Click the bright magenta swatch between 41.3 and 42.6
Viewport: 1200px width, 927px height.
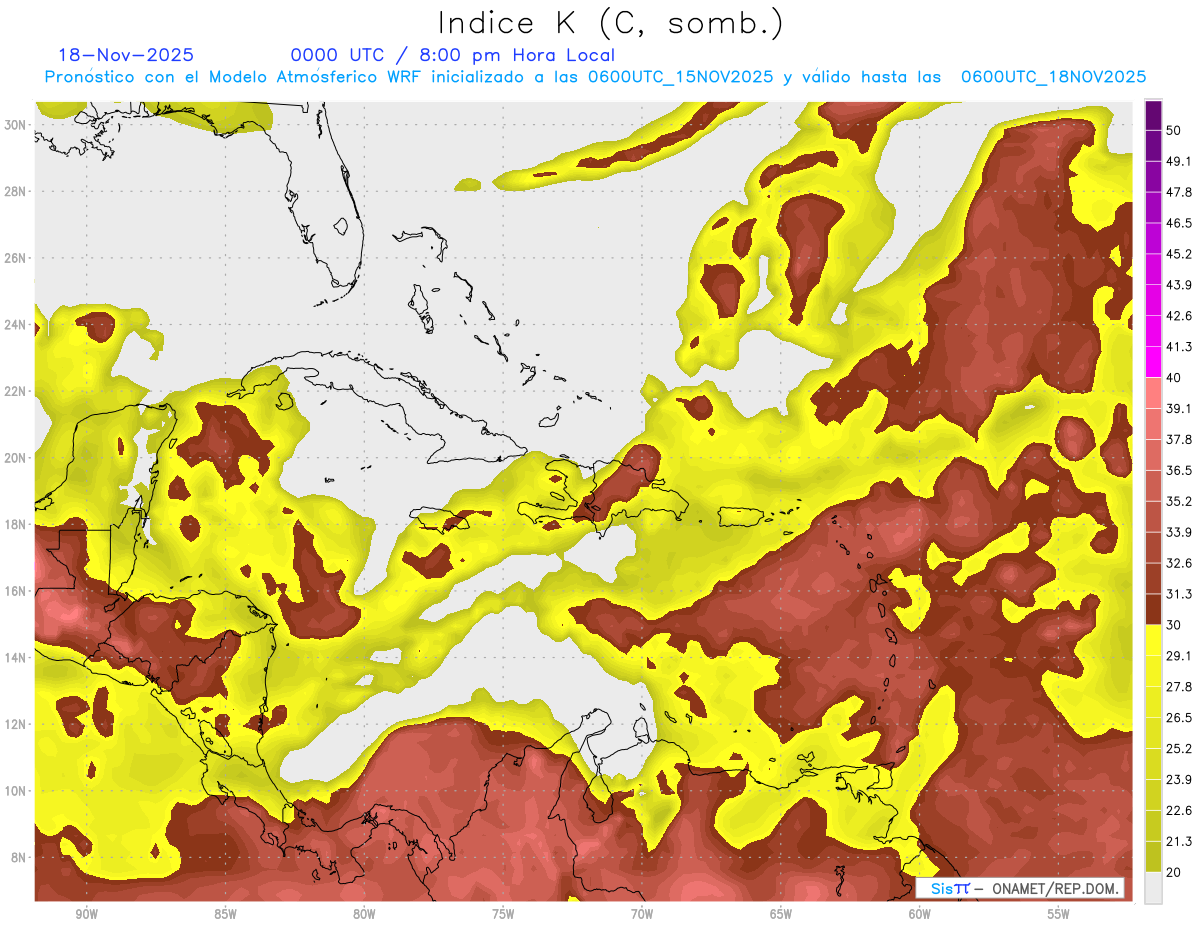click(1153, 331)
